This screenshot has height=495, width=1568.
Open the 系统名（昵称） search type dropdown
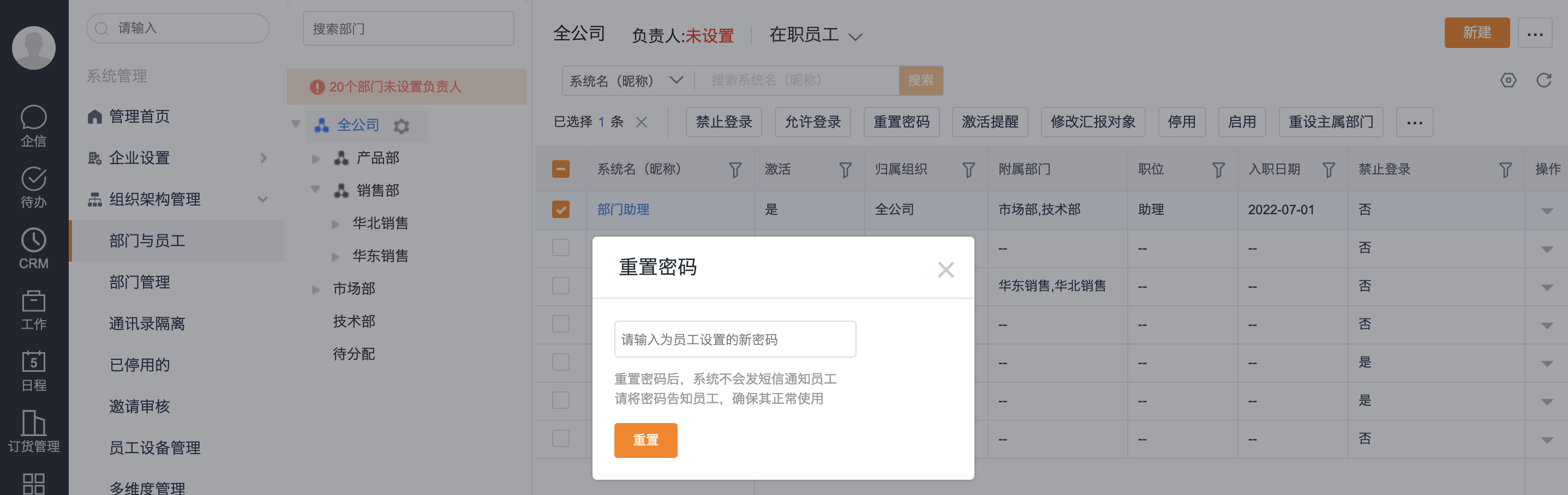(627, 81)
